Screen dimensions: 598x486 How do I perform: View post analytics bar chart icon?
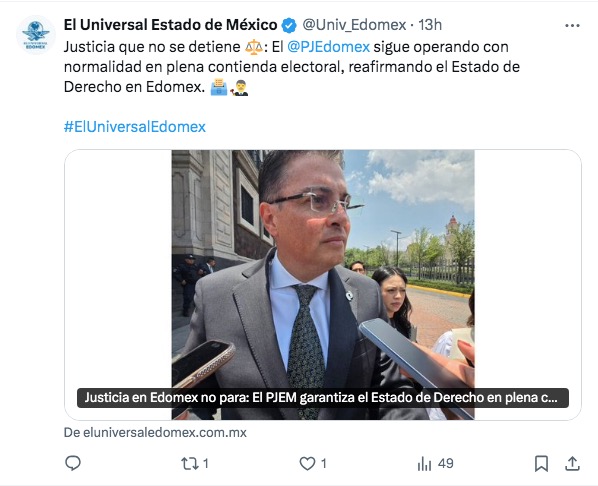pos(424,464)
